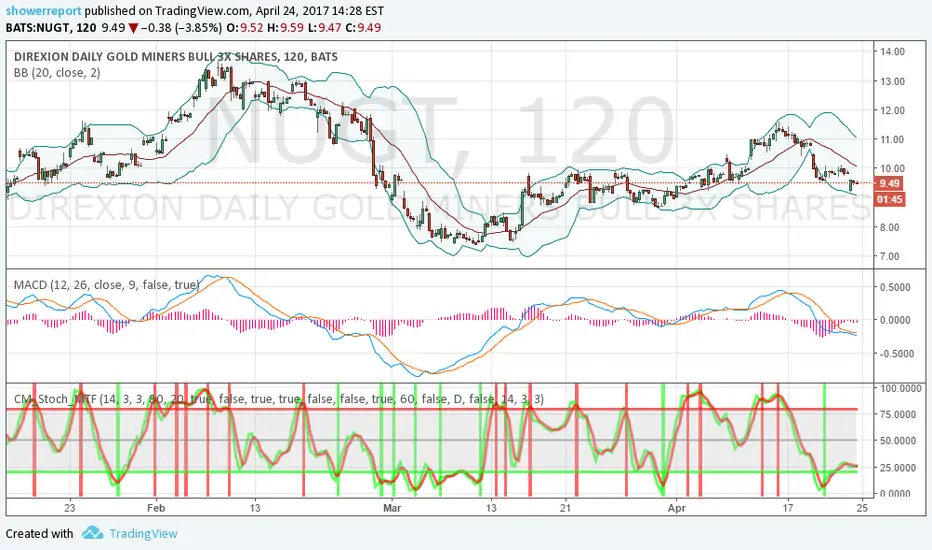The image size is (932, 550).
Task: Click the 0.5000 MACD axis label
Action: coord(895,287)
